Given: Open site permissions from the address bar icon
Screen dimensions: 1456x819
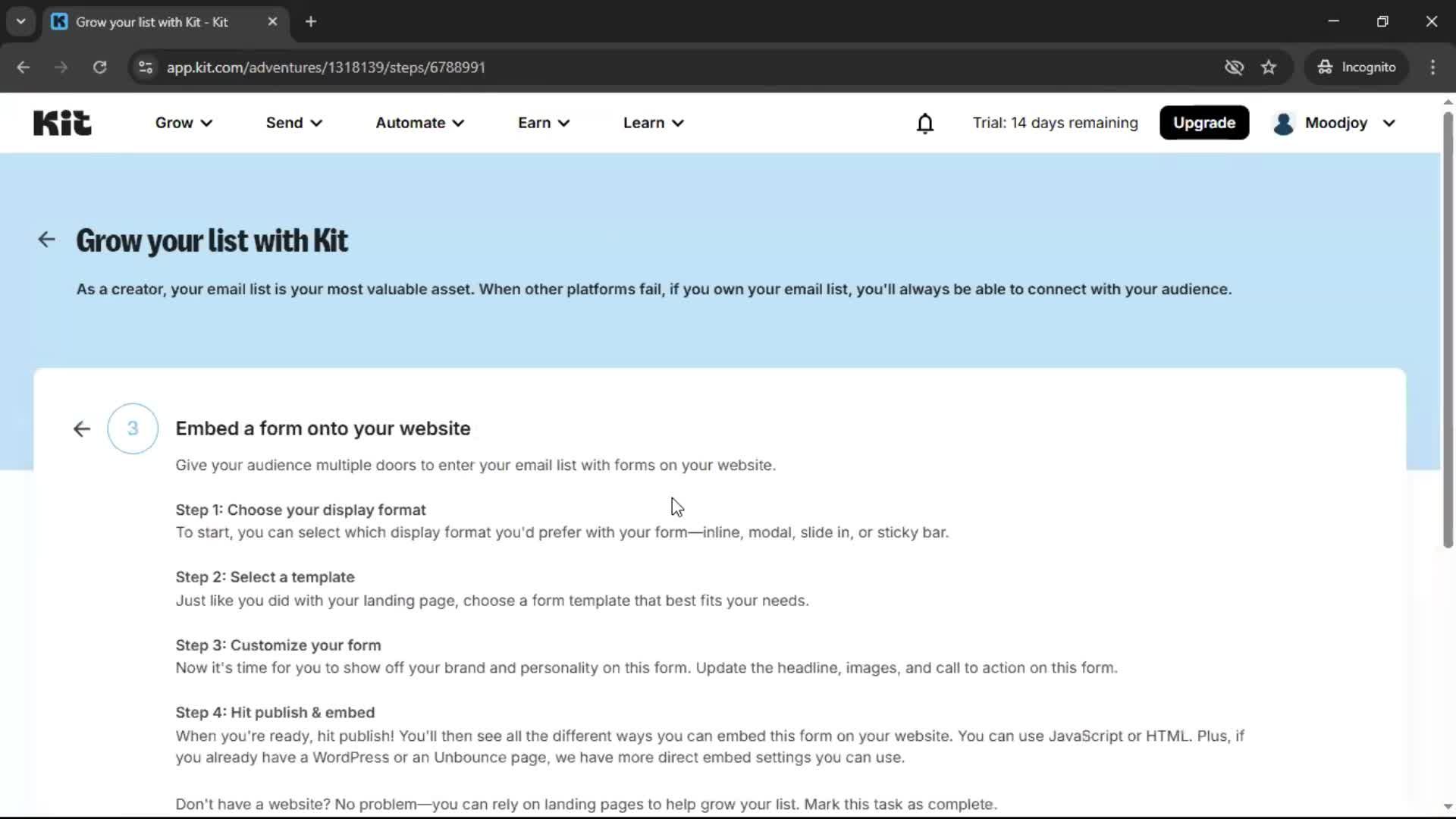Looking at the screenshot, I should point(145,67).
